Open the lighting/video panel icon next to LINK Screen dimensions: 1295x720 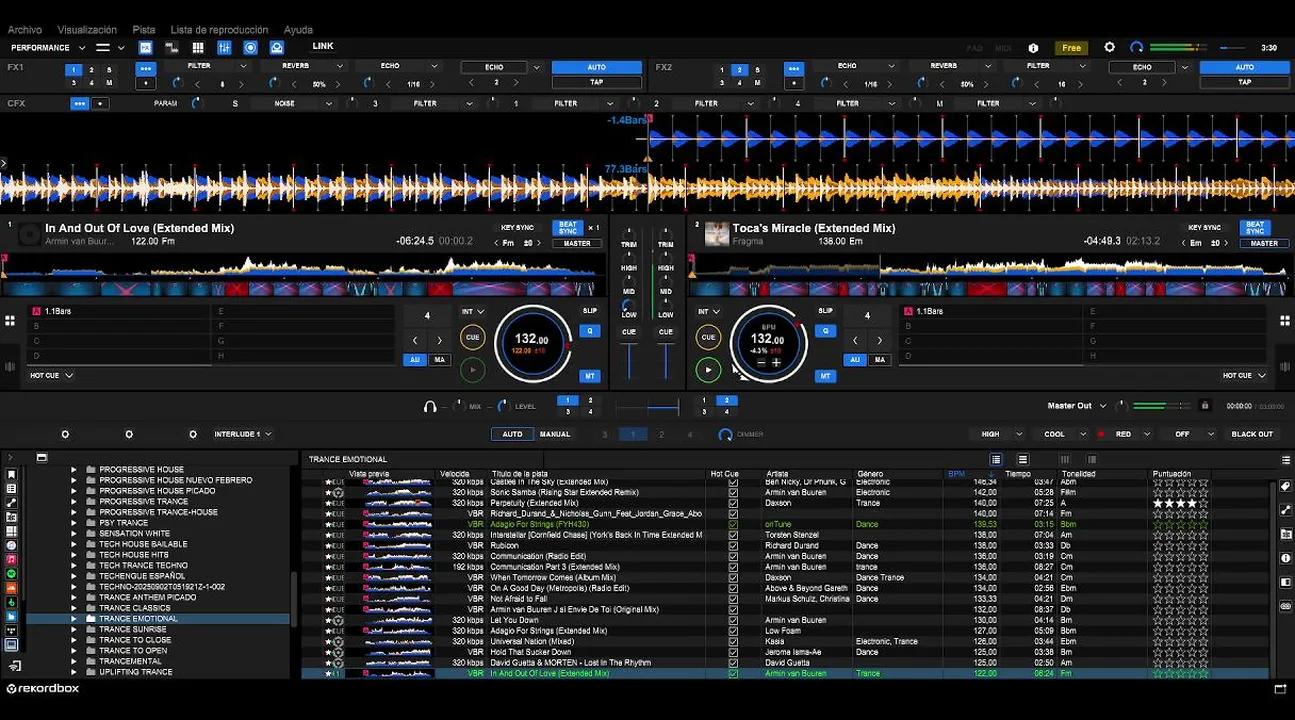pos(277,47)
